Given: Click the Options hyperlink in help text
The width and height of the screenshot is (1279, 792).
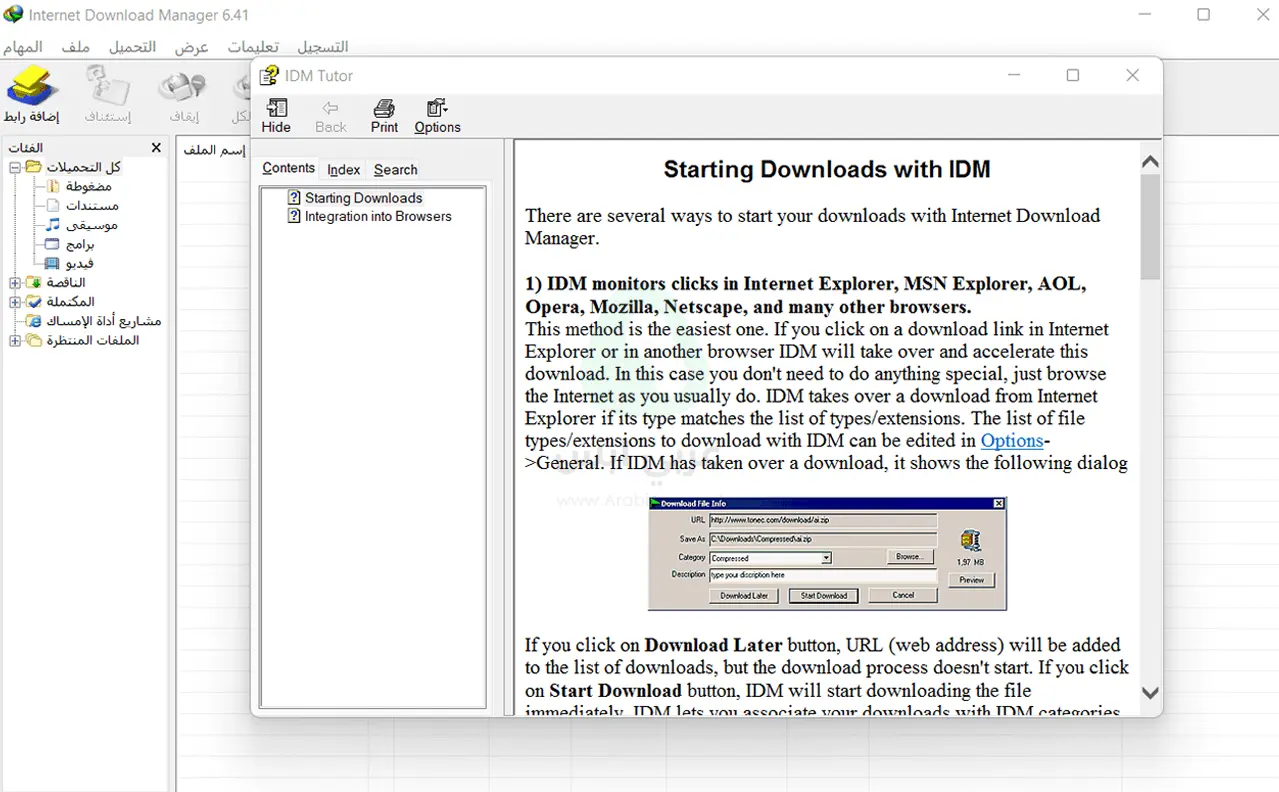Looking at the screenshot, I should coord(1011,441).
